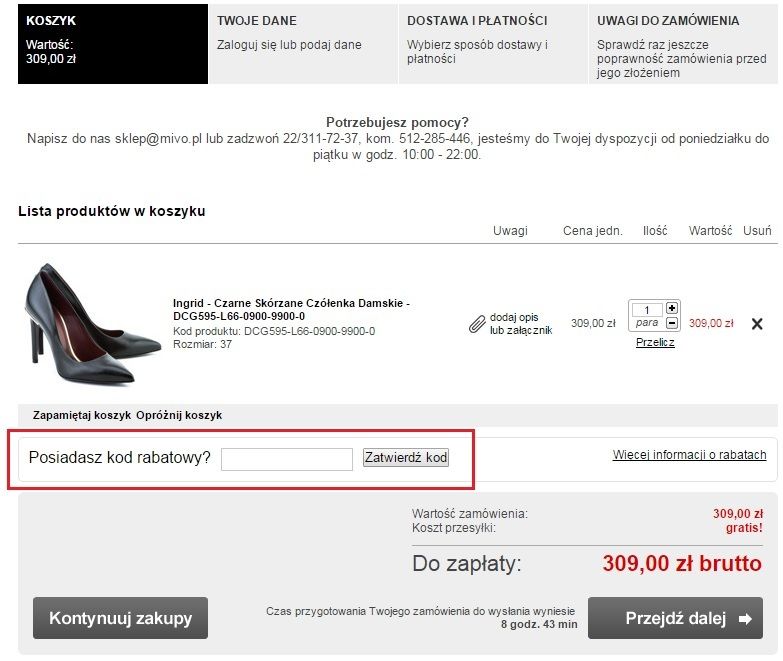Click Opróżnij koszyk link
This screenshot has width=783, height=661.
[x=179, y=415]
